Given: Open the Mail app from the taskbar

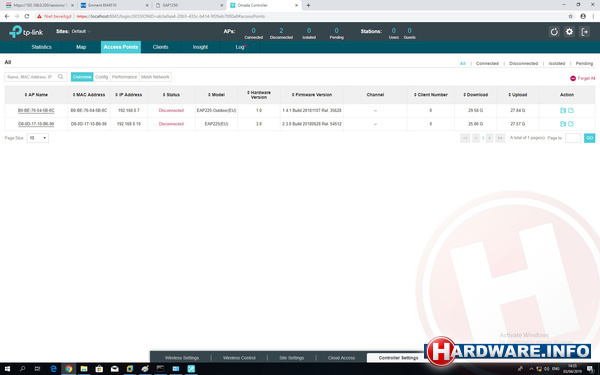Looking at the screenshot, I should (114, 369).
